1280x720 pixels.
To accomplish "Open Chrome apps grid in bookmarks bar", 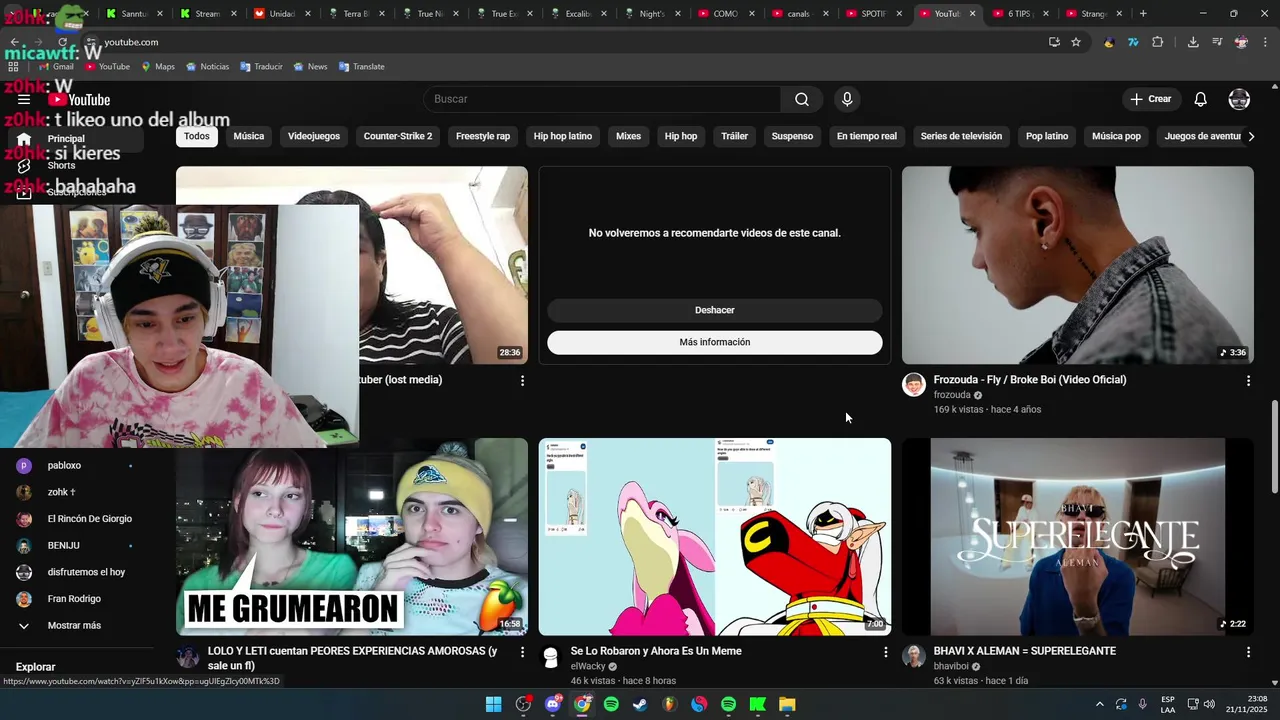I will (x=13, y=67).
